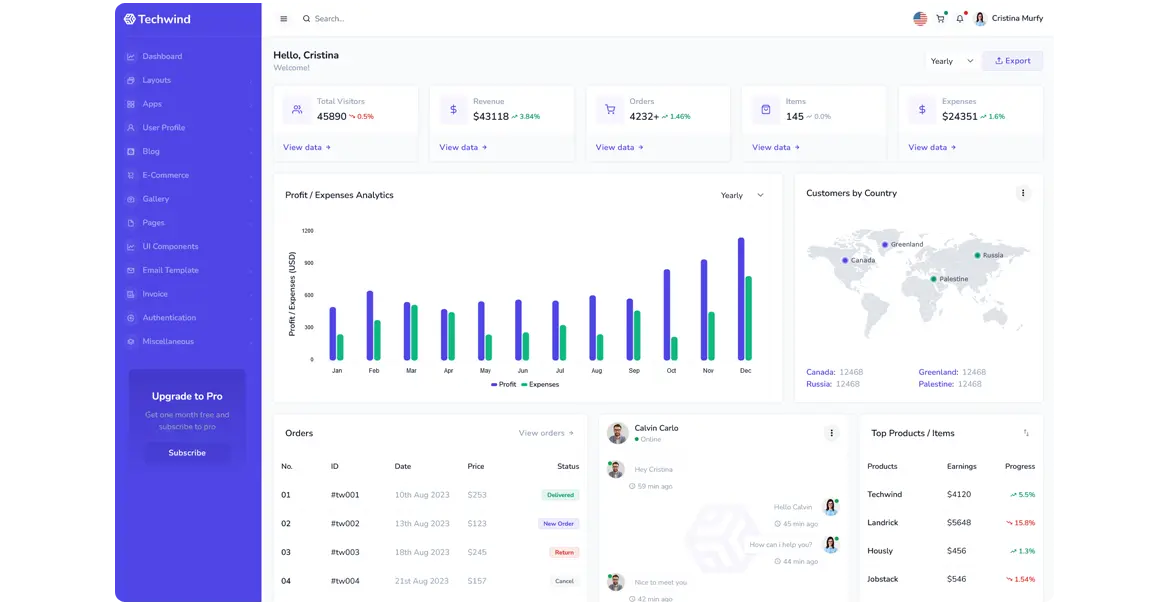This screenshot has height=605, width=1175.
Task: Open Customers by Country options menu
Action: (1022, 193)
